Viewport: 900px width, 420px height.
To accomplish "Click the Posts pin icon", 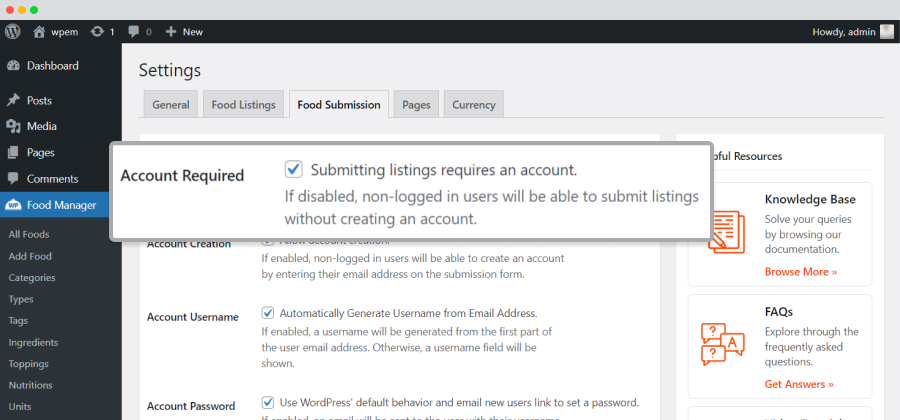I will tap(13, 100).
